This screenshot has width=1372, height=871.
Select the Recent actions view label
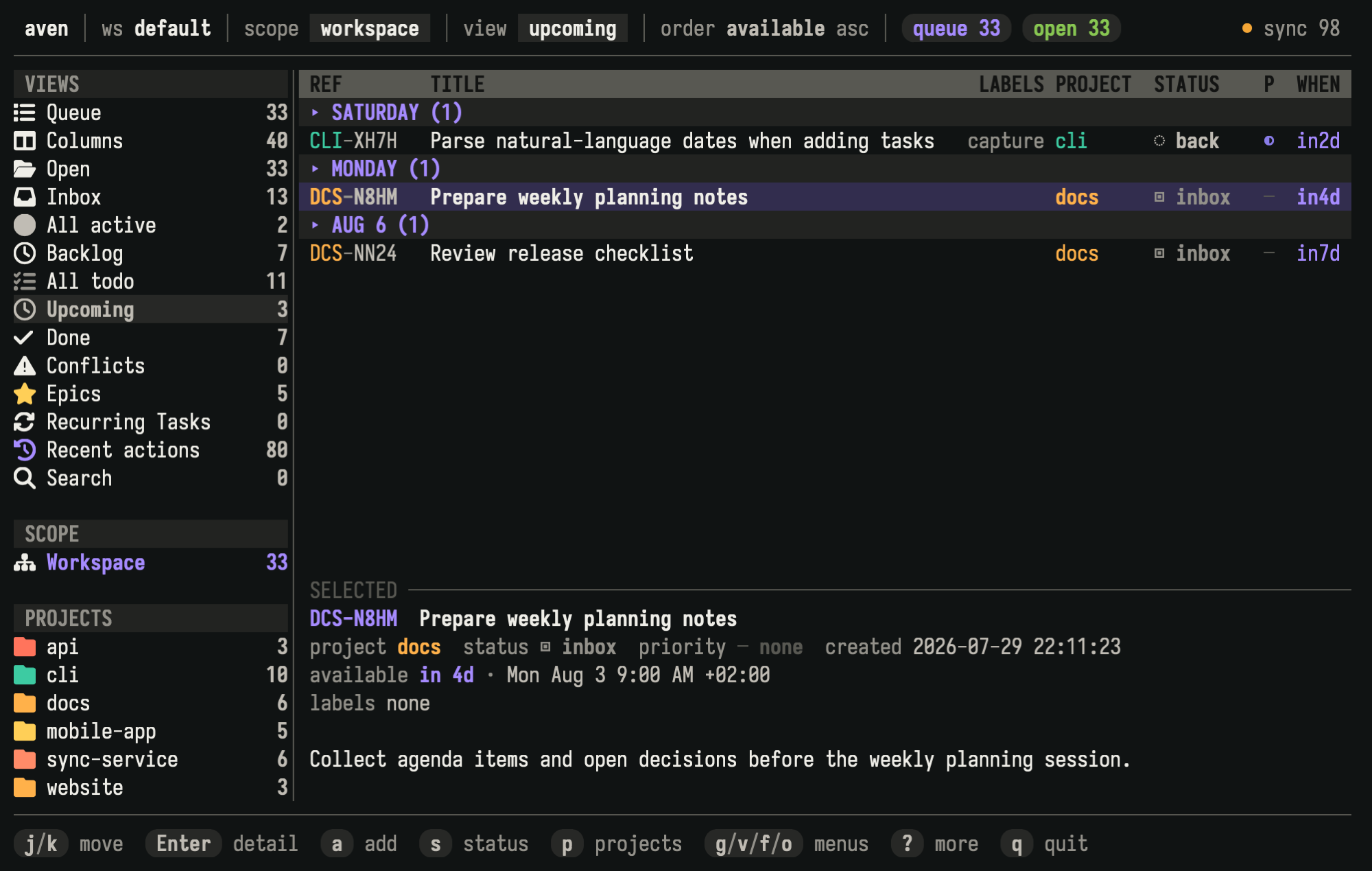123,450
